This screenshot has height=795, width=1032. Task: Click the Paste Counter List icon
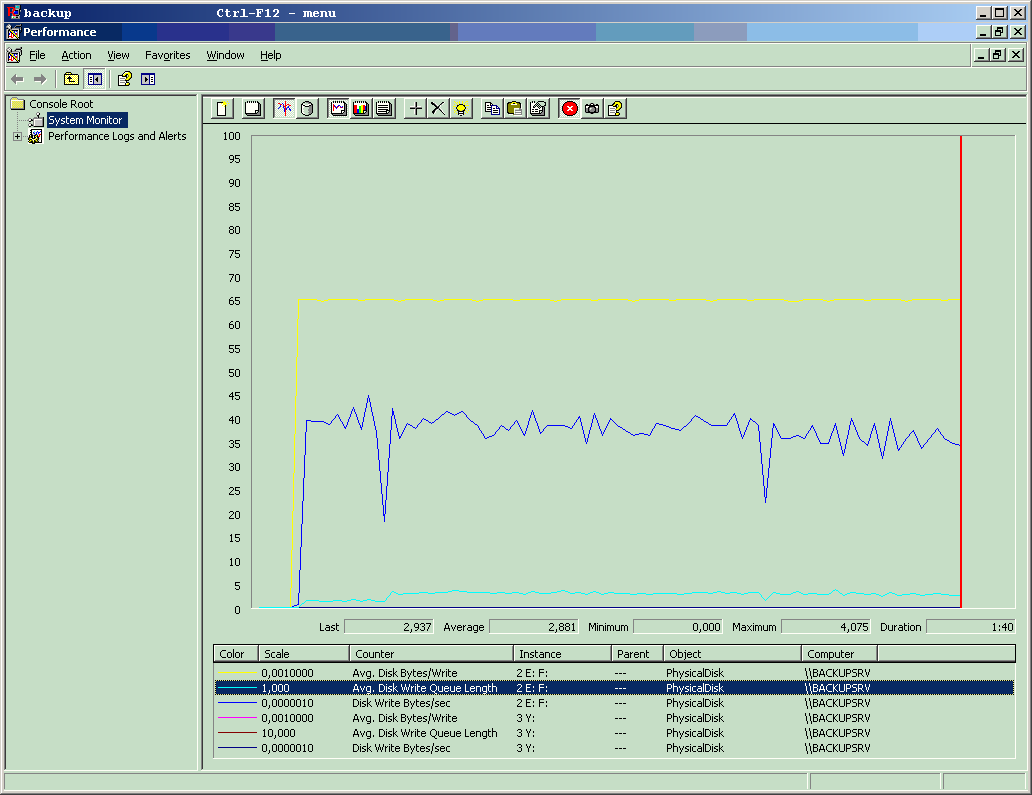coord(515,108)
